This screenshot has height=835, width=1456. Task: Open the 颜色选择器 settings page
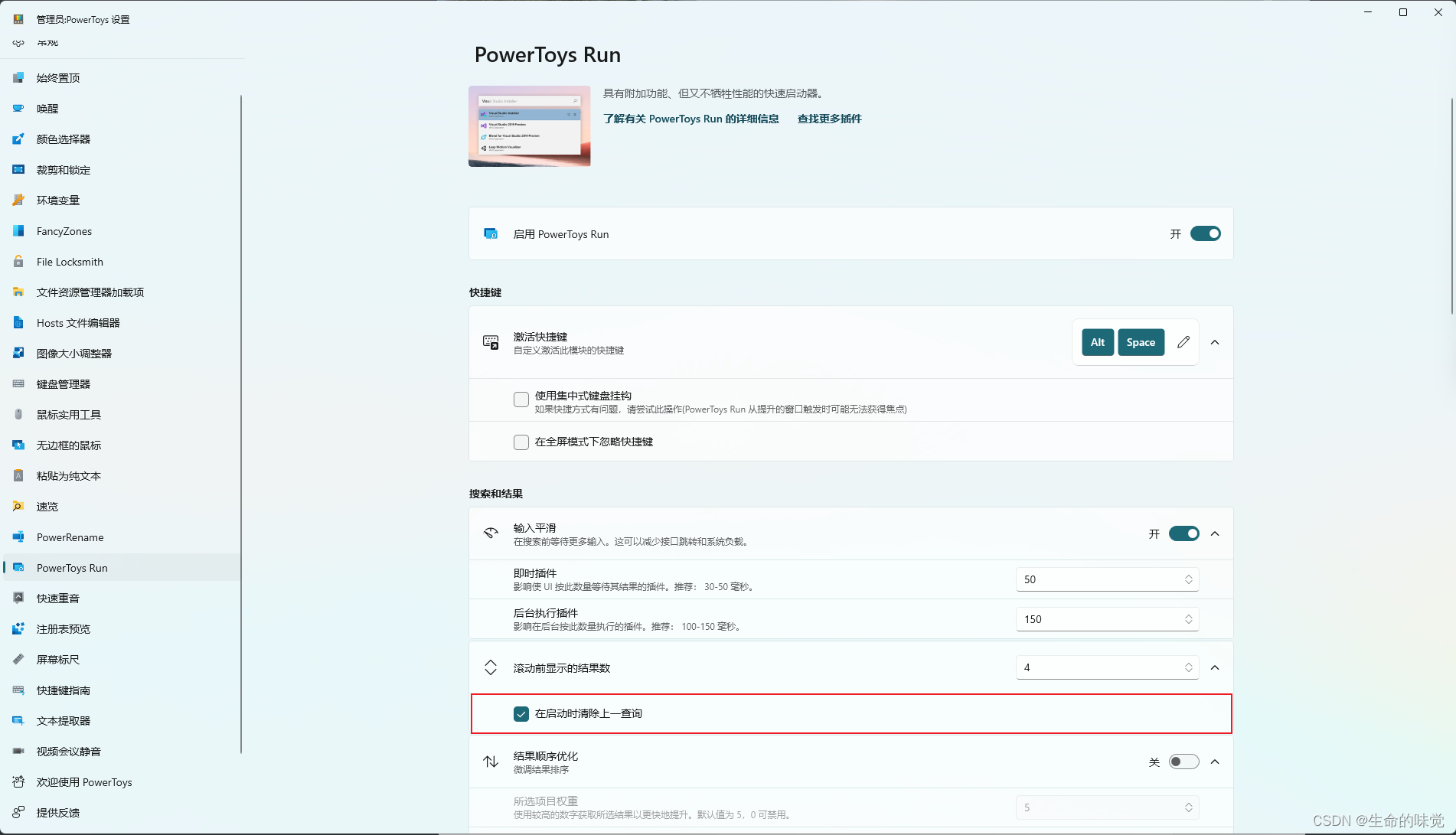[x=122, y=139]
